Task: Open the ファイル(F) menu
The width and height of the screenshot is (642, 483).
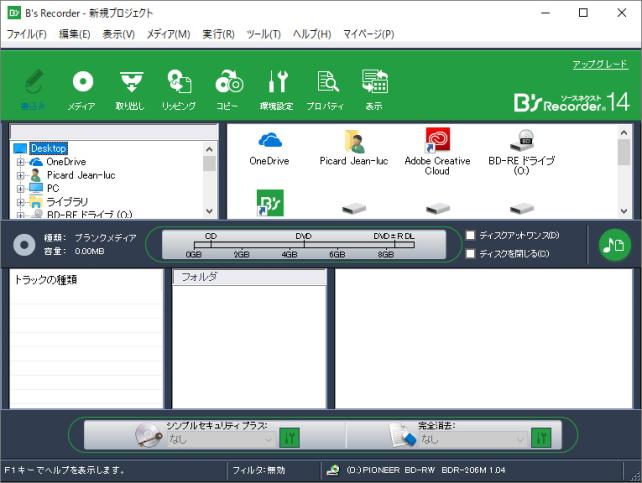Action: coord(27,34)
